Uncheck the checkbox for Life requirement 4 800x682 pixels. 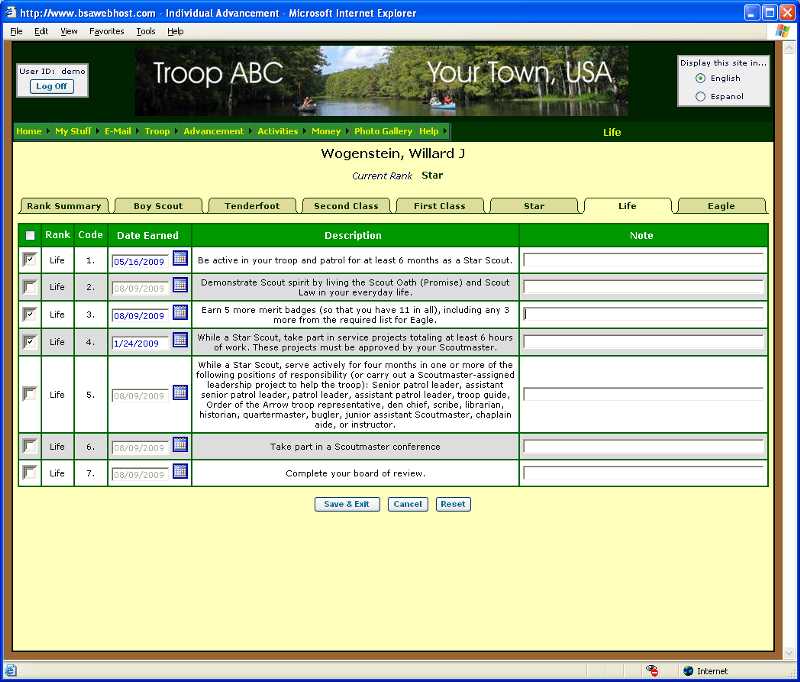tap(30, 342)
